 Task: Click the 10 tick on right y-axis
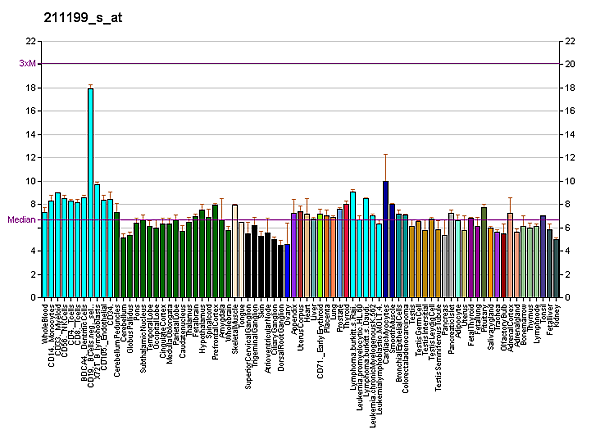(x=569, y=181)
